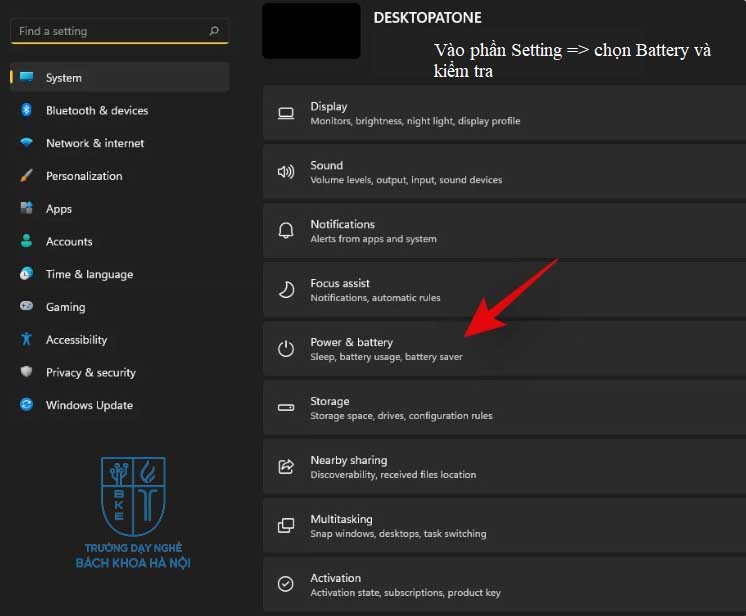Open Nearby sharing title
This screenshot has width=746, height=616.
[x=349, y=460]
